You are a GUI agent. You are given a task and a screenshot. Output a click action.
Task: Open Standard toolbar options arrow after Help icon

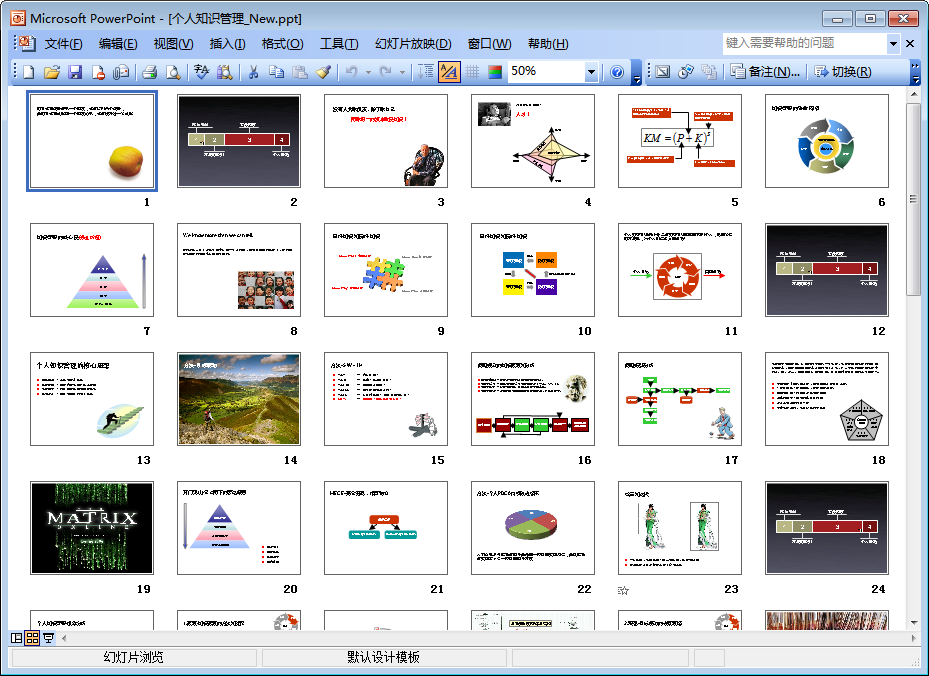click(636, 72)
